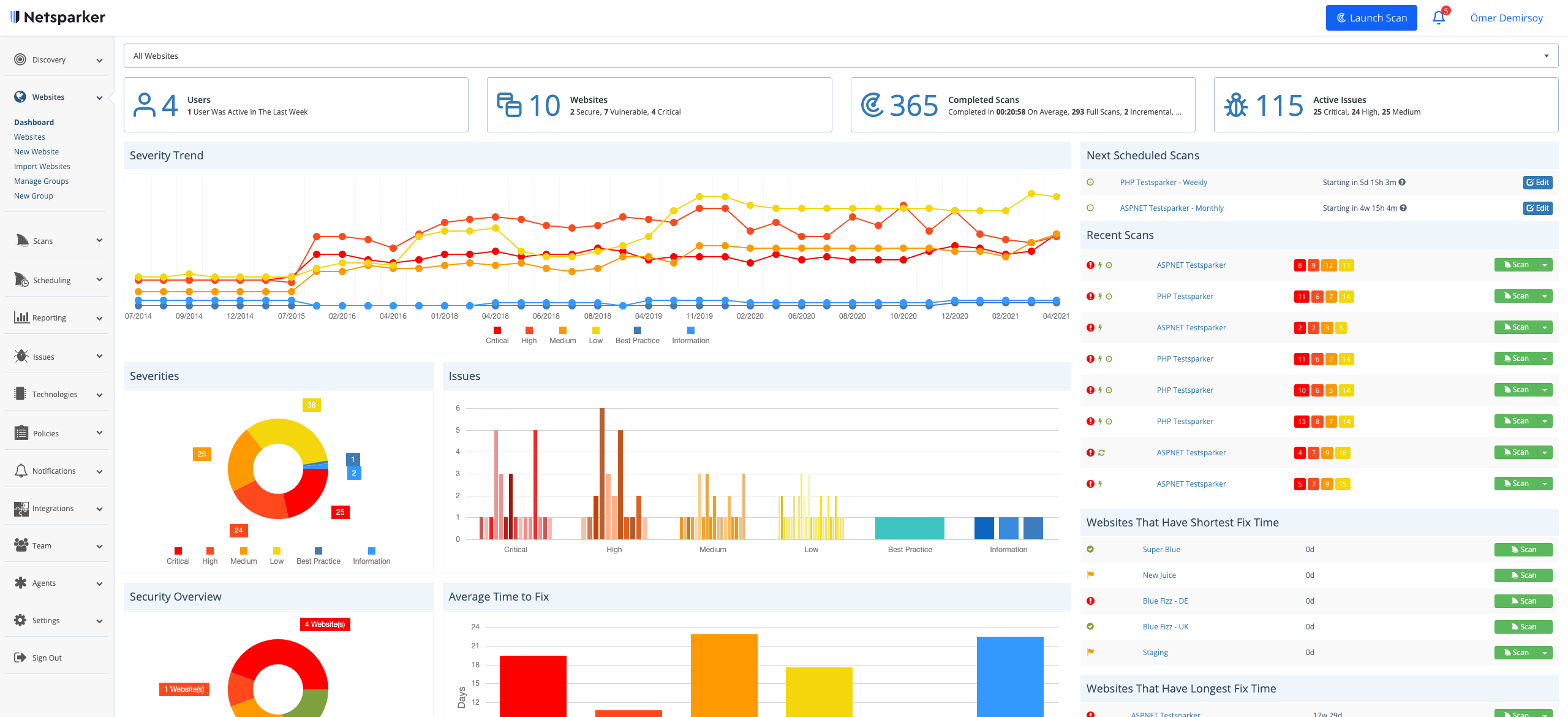Click the Discovery radar icon in sidebar

pyautogui.click(x=20, y=59)
